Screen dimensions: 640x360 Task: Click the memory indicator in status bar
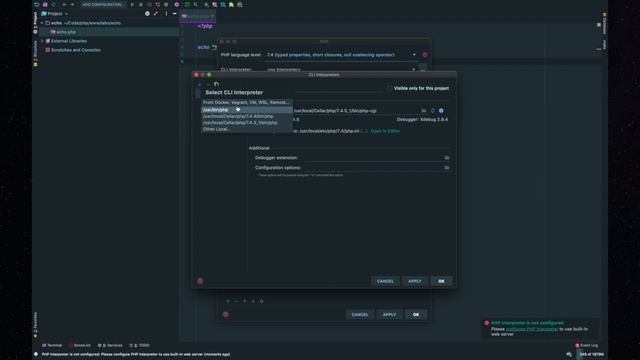click(591, 354)
